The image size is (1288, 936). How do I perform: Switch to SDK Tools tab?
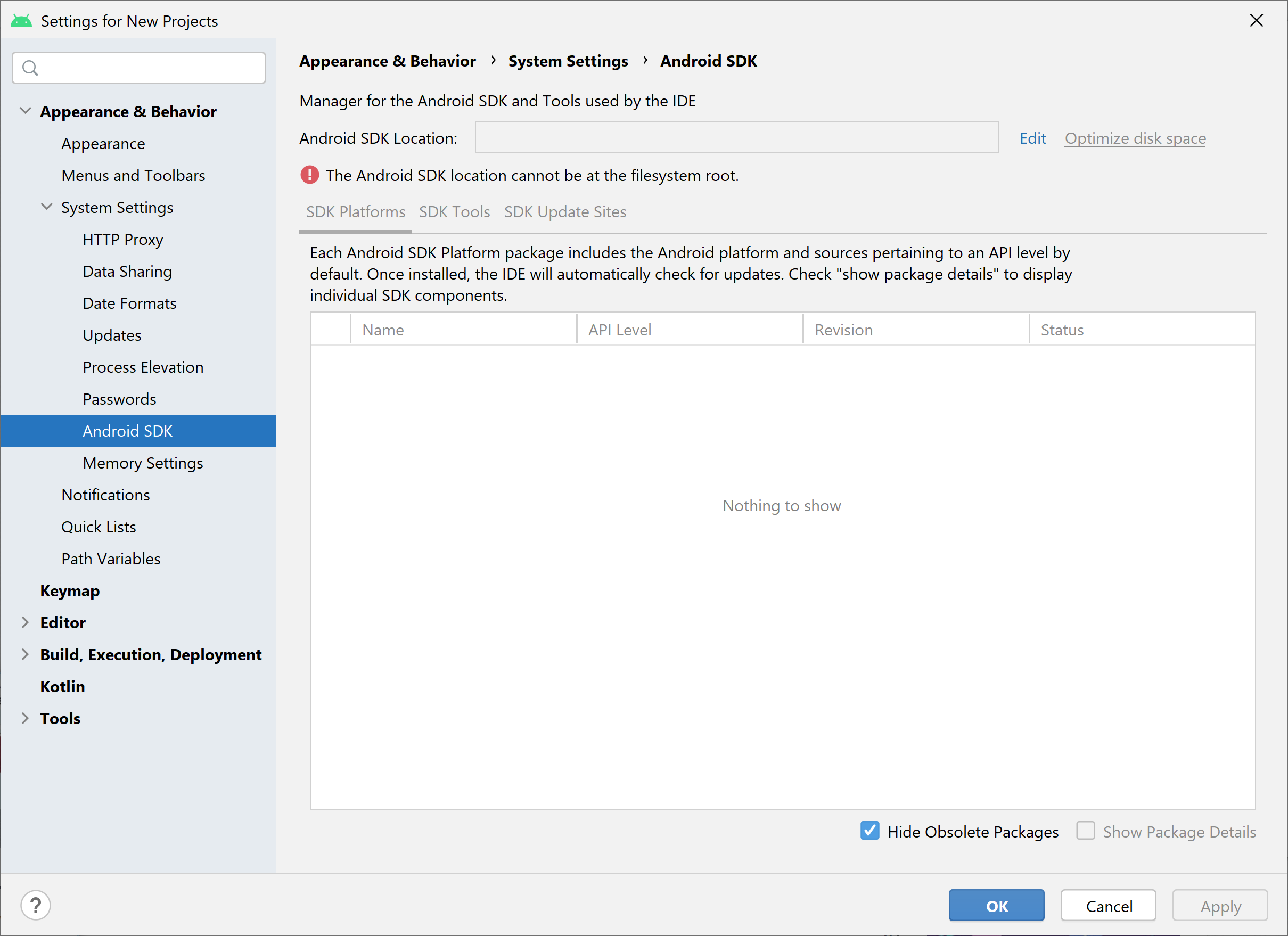pos(454,212)
